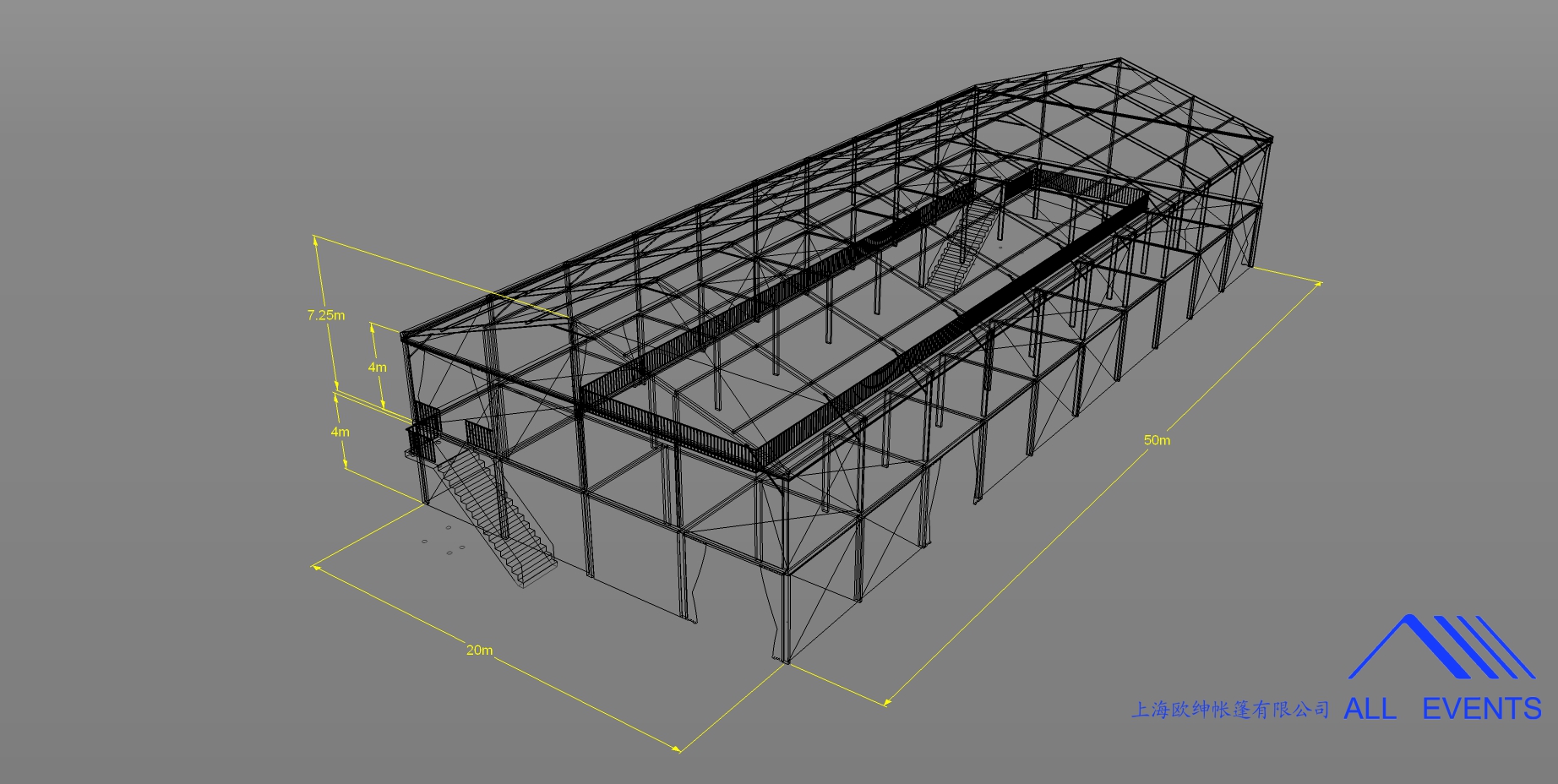Click the 7.25m height dimension label
Image resolution: width=1558 pixels, height=784 pixels.
(x=325, y=315)
